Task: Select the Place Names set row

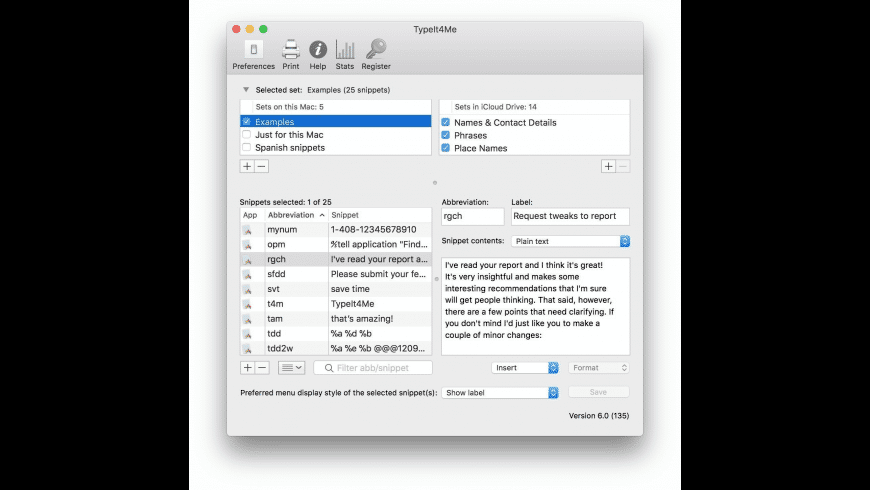Action: click(x=534, y=148)
